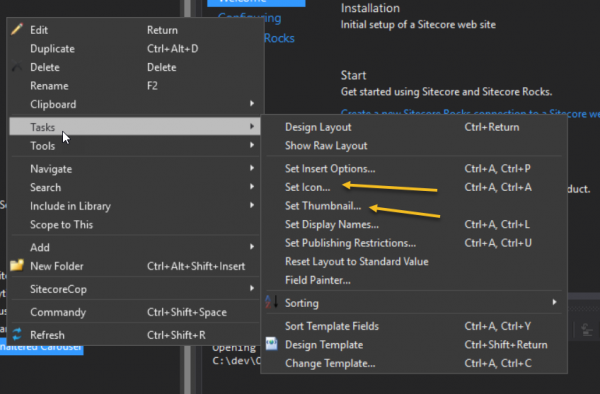Choose Set Icon... from Tasks
This screenshot has width=600, height=394.
coord(414,187)
